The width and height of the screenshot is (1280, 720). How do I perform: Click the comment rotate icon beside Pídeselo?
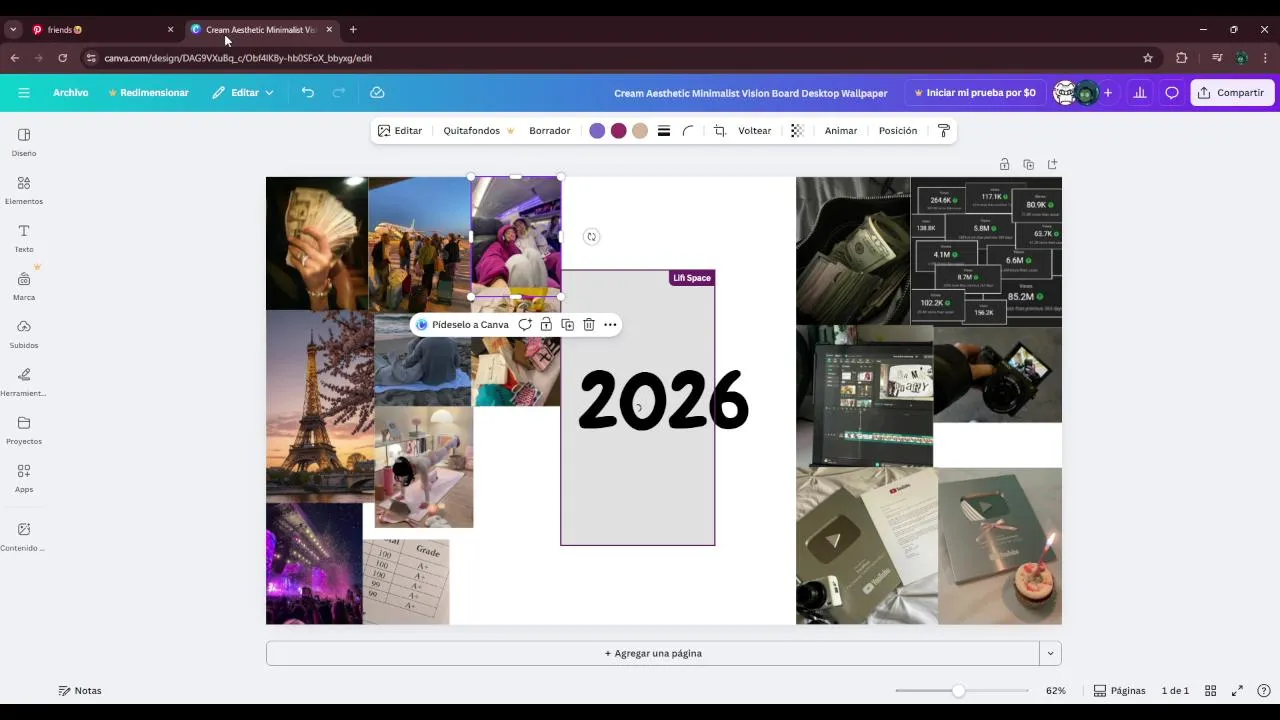[x=524, y=324]
